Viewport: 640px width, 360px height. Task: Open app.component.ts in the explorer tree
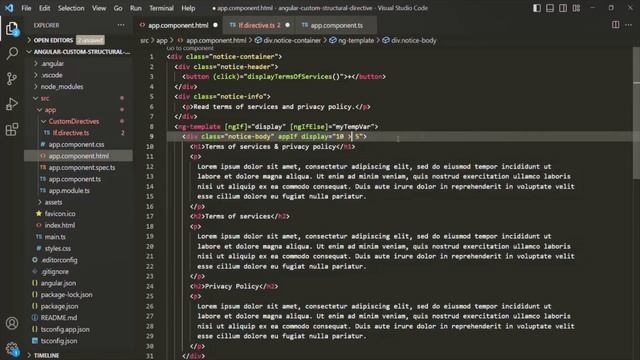tap(75, 179)
